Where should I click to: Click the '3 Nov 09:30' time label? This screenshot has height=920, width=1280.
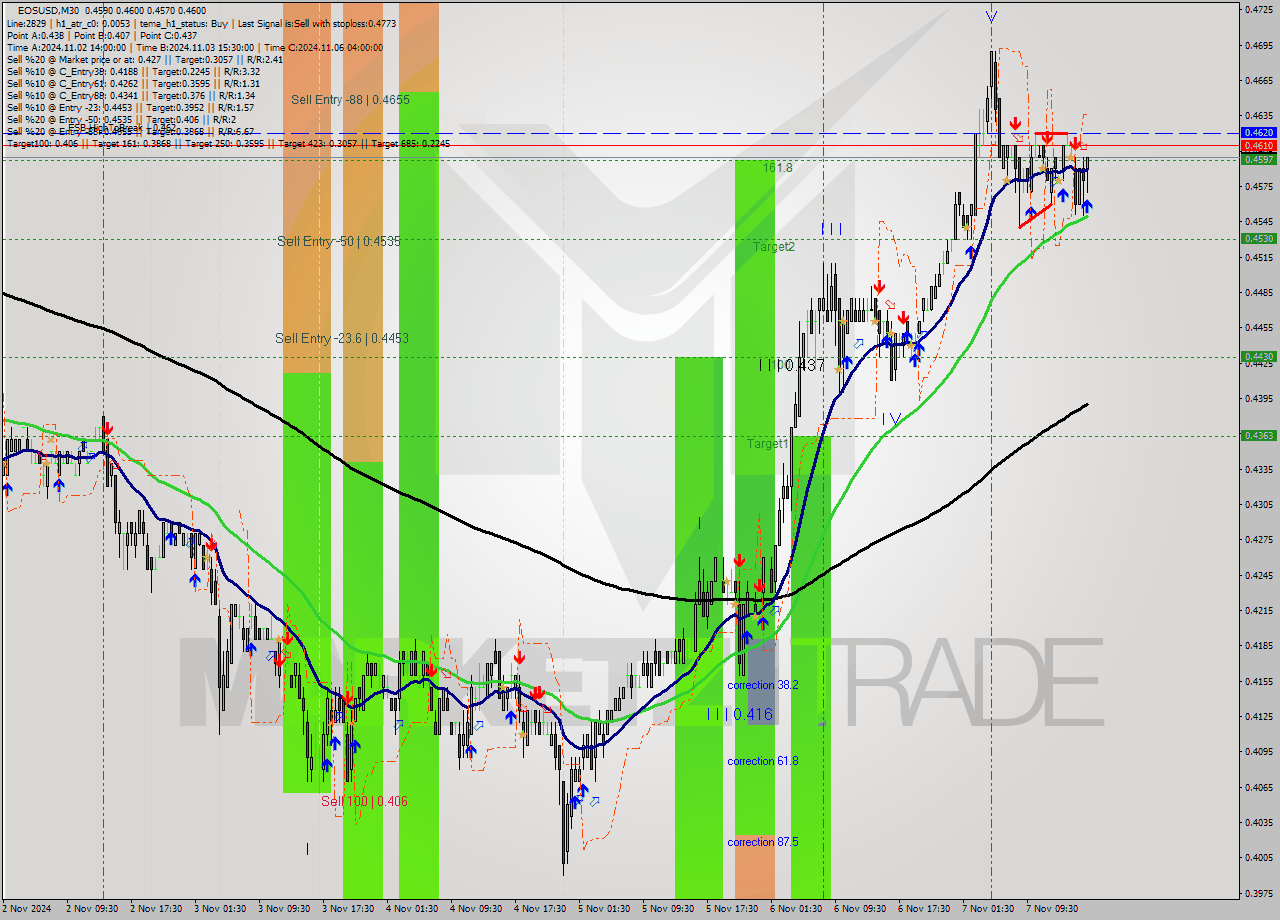coord(284,909)
